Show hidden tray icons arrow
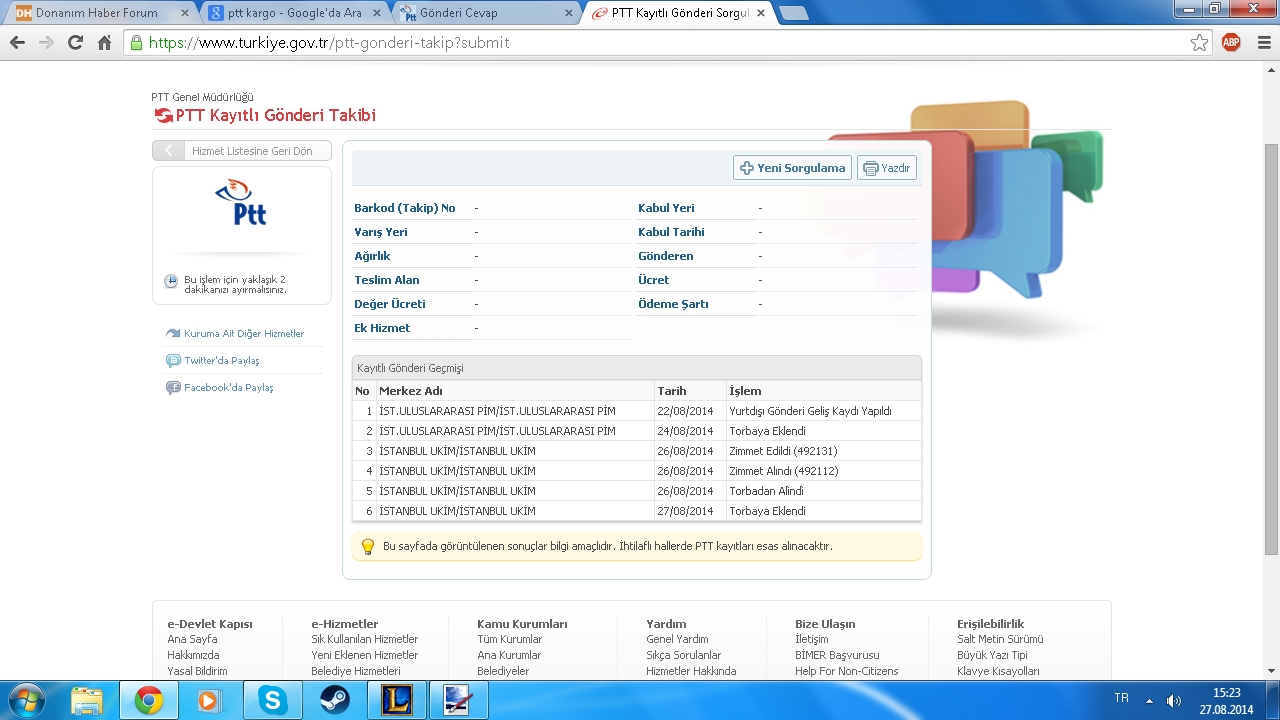The height and width of the screenshot is (720, 1280). click(x=1149, y=701)
